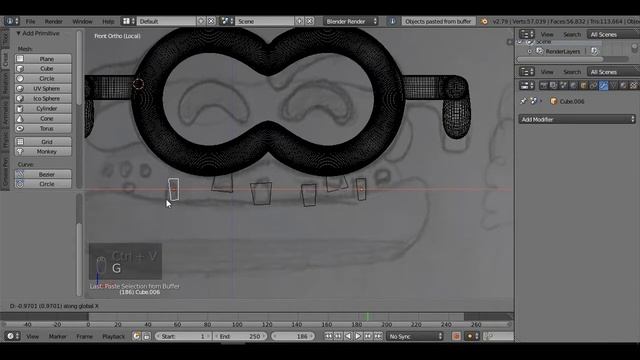Image resolution: width=640 pixels, height=360 pixels.
Task: Open the timeline editor type selector
Action: coord(11,336)
